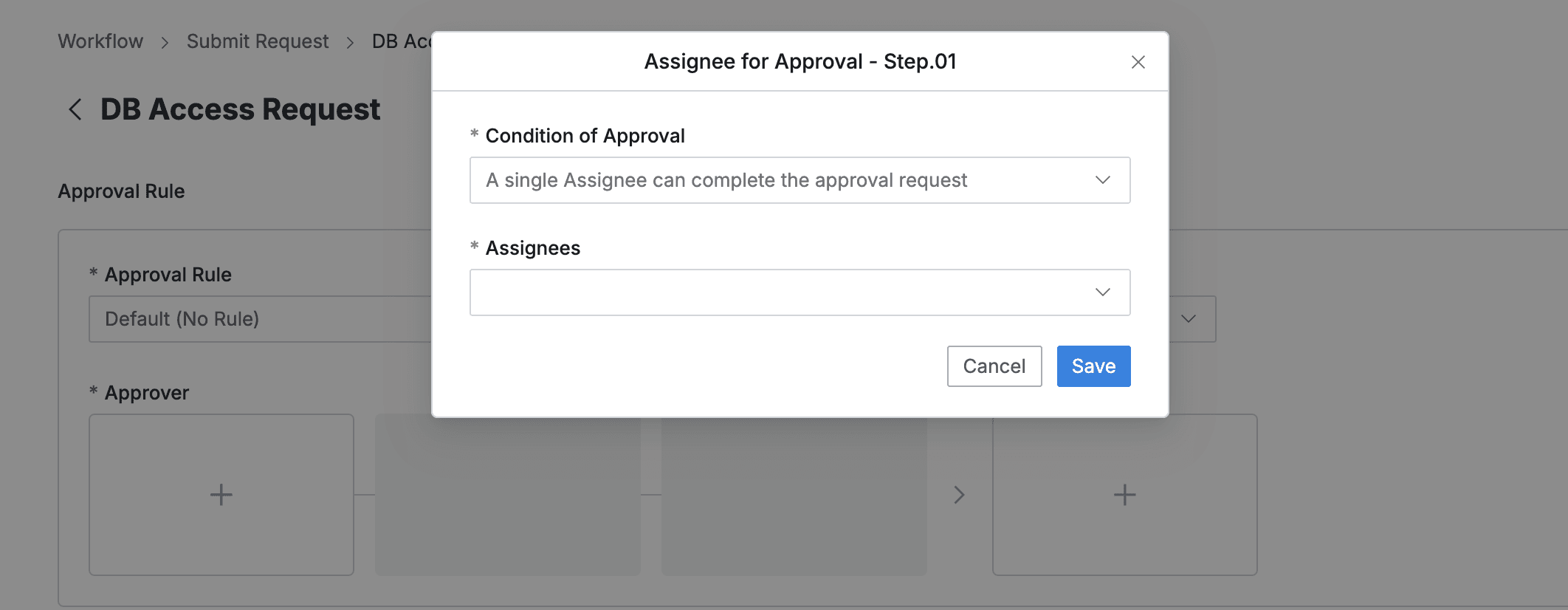Click the asterisk label next to Approval Rule
This screenshot has height=610, width=1568.
point(93,274)
